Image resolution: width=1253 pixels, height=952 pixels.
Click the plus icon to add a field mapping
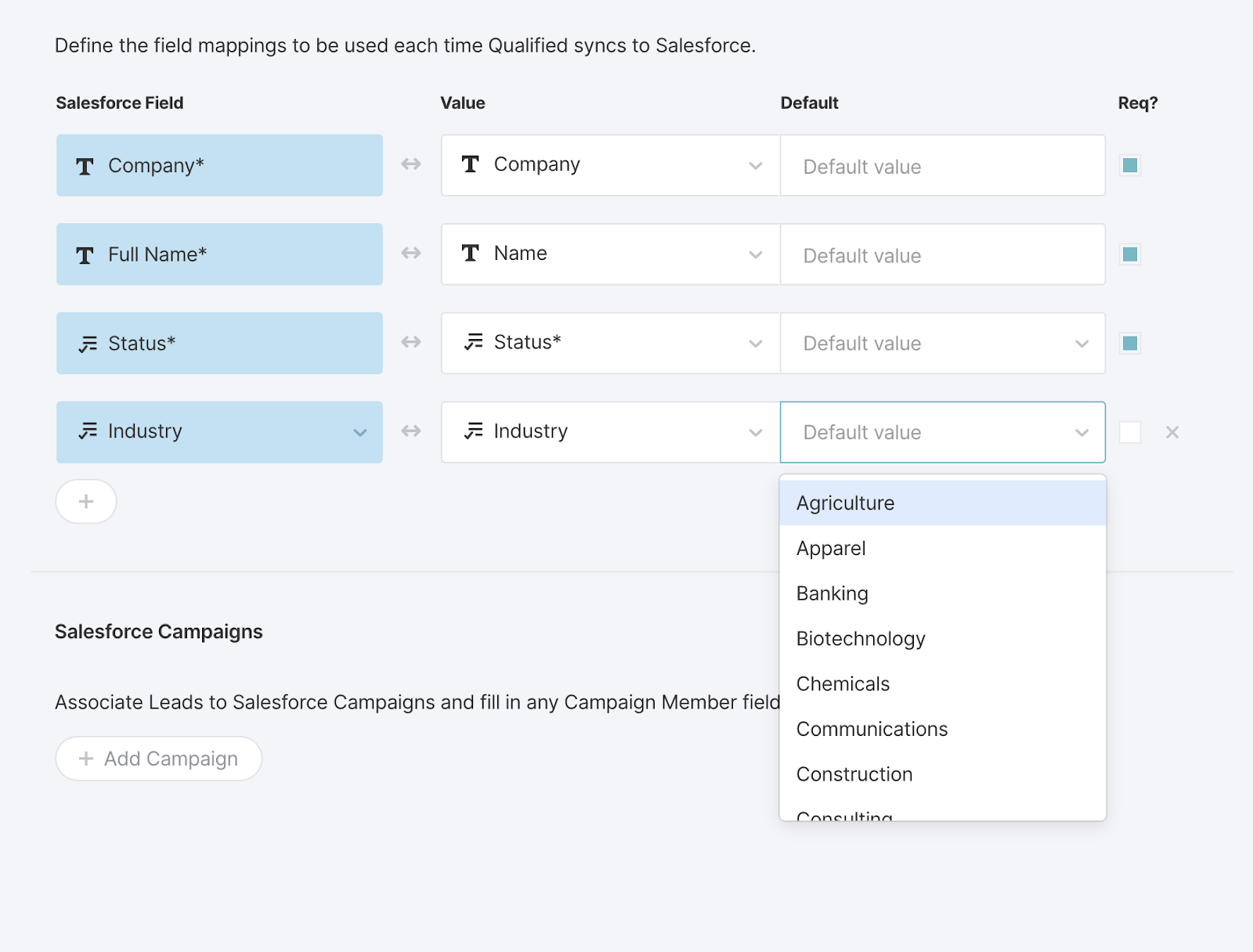[x=85, y=501]
